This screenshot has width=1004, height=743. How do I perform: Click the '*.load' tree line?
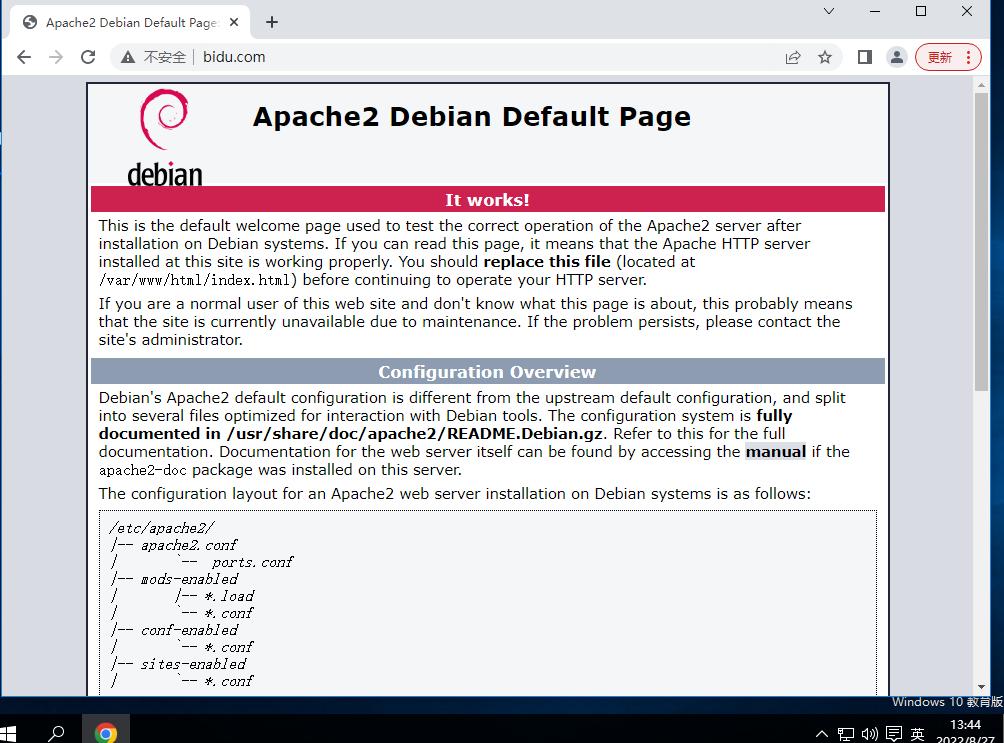[x=229, y=596]
